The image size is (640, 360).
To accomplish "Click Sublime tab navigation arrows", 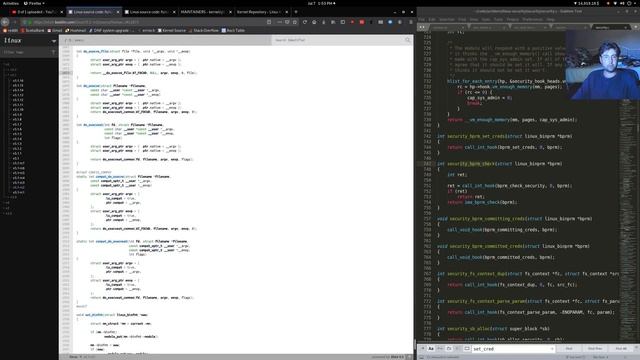I will click(x=422, y=27).
